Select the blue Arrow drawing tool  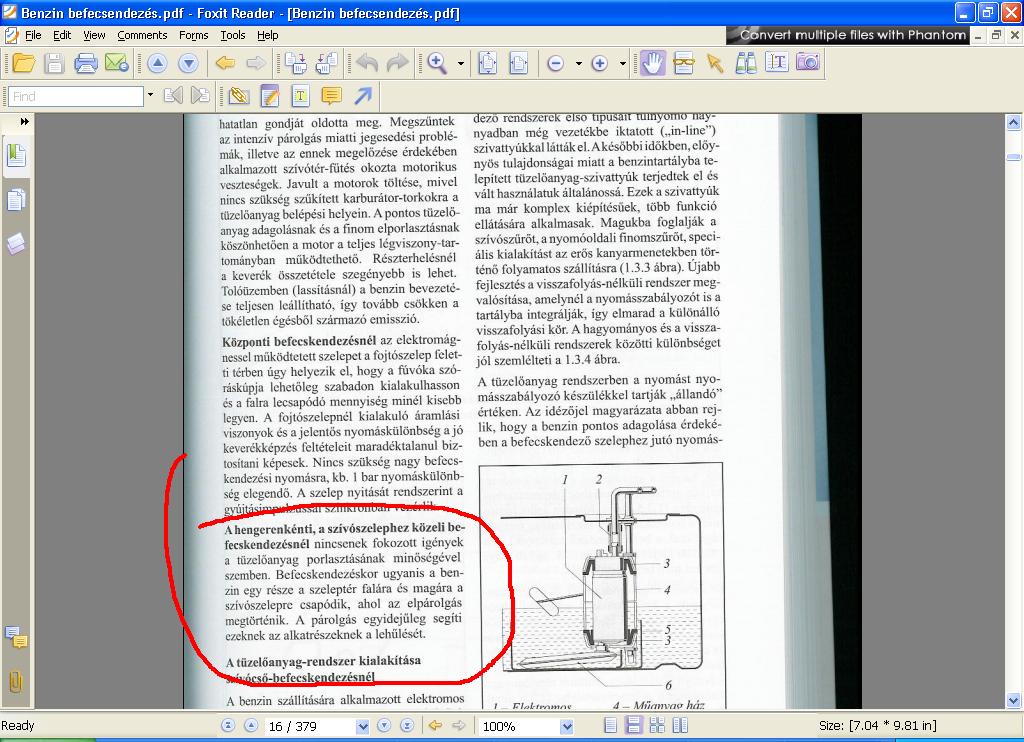click(363, 96)
